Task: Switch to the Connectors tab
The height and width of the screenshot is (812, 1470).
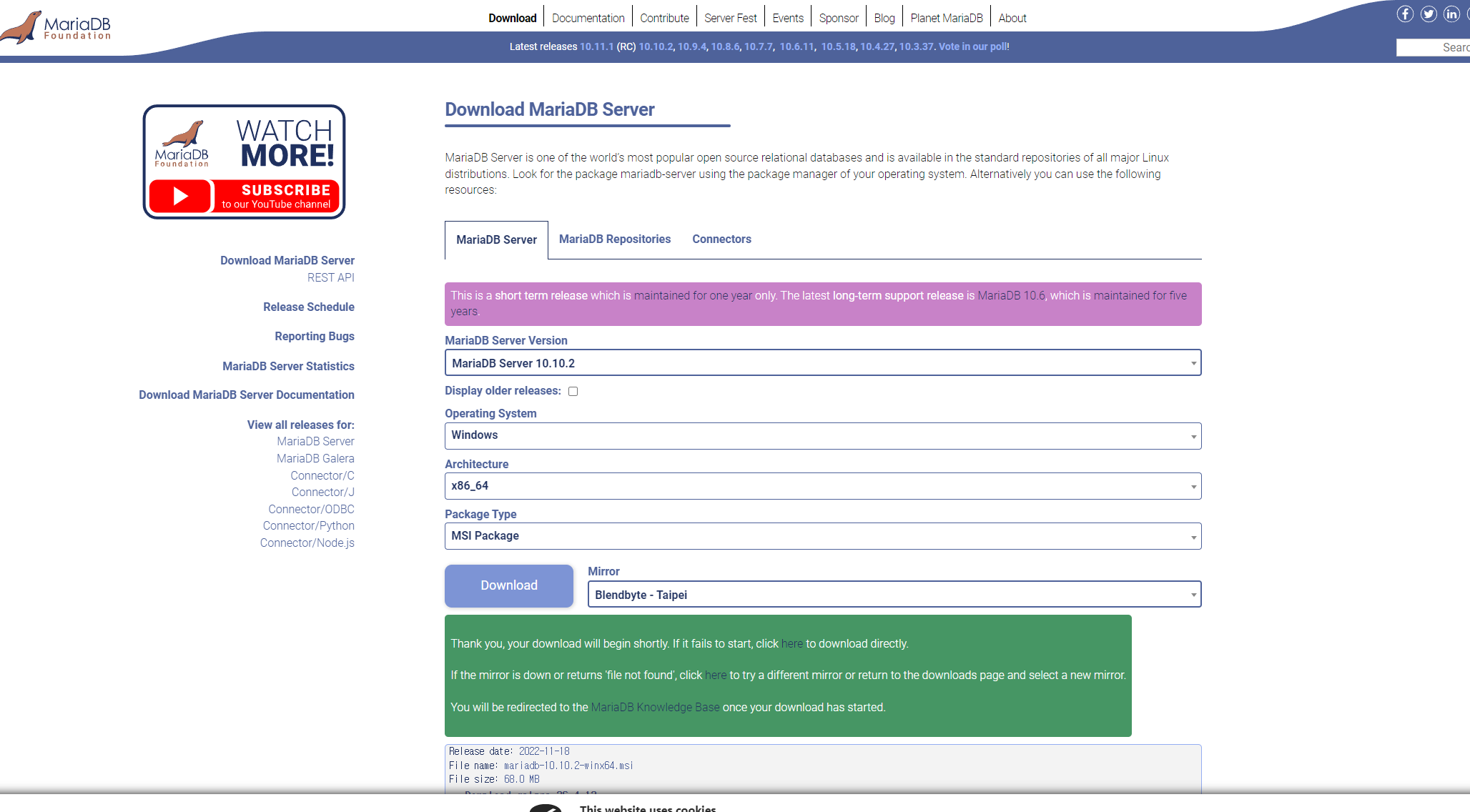Action: pyautogui.click(x=721, y=239)
